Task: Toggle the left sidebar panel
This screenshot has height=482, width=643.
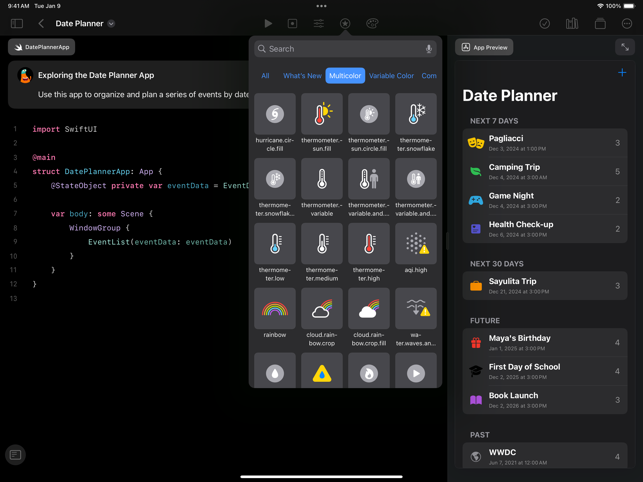Action: click(17, 23)
